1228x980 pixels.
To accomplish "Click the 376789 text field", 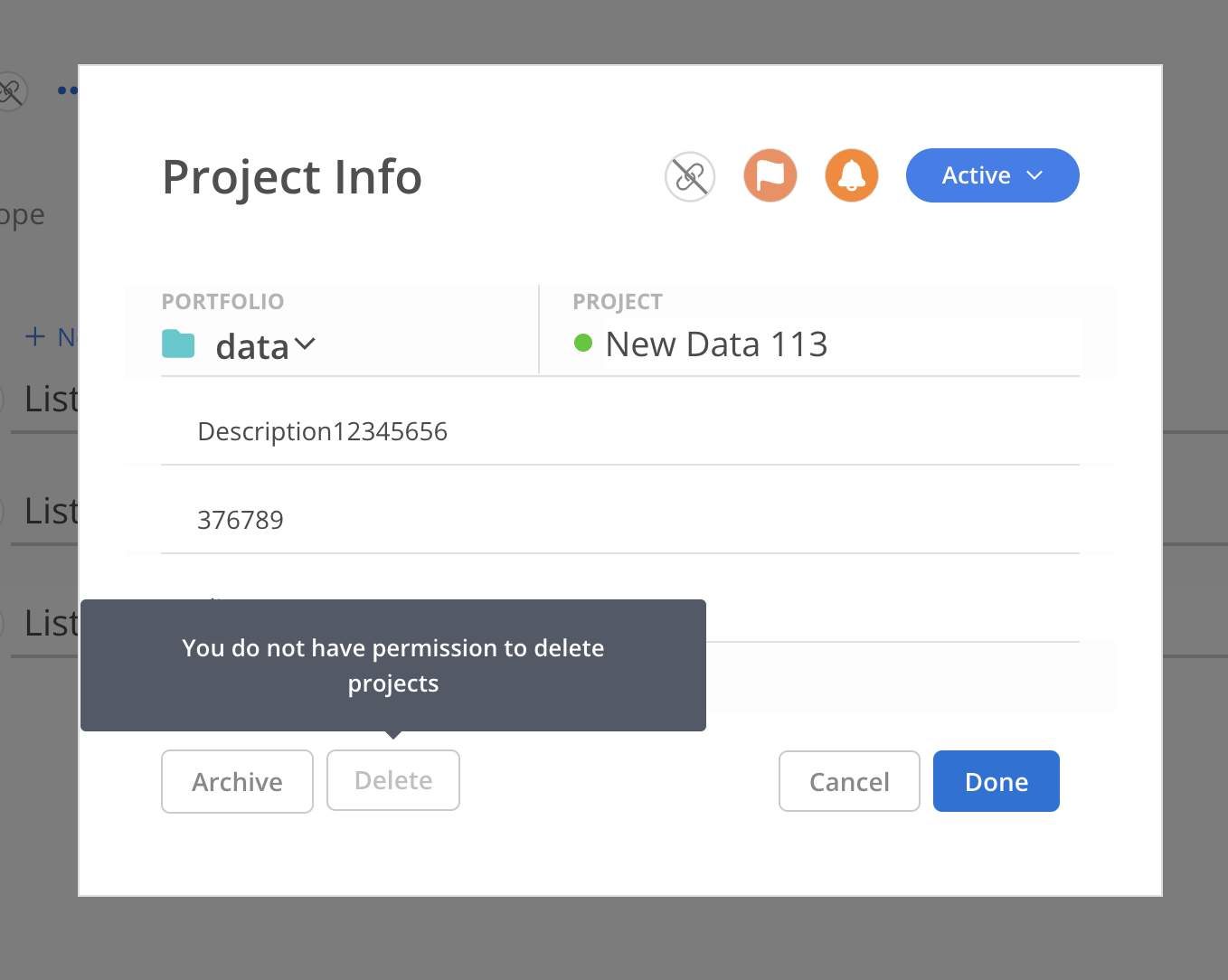I will [x=241, y=521].
